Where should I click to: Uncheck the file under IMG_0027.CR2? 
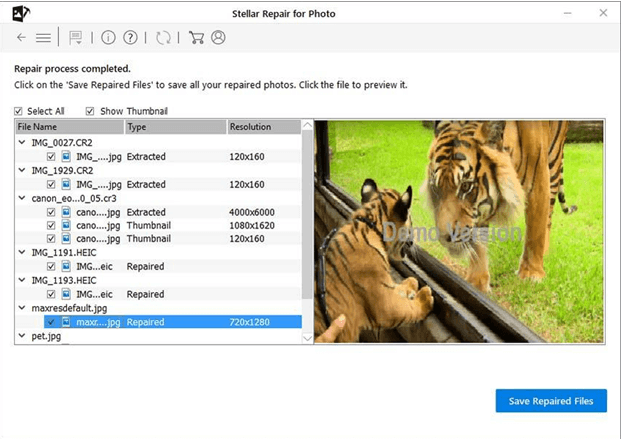pos(51,157)
